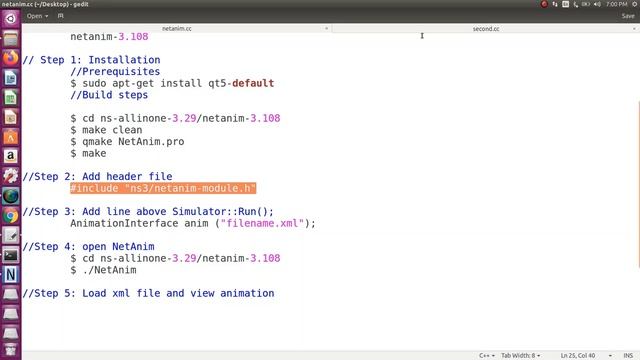Click the '$ qmake NetAnim.pro' line
The height and width of the screenshot is (360, 640).
127,142
